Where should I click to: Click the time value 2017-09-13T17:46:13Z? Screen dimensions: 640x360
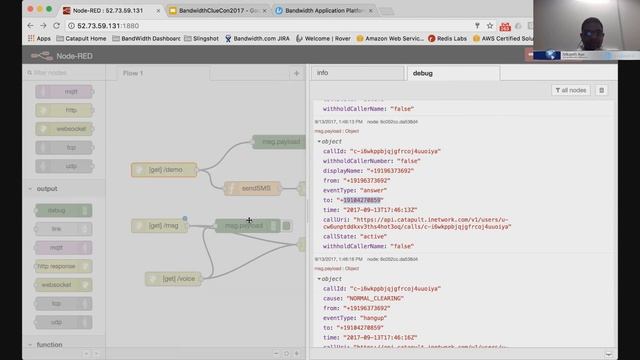[380, 210]
